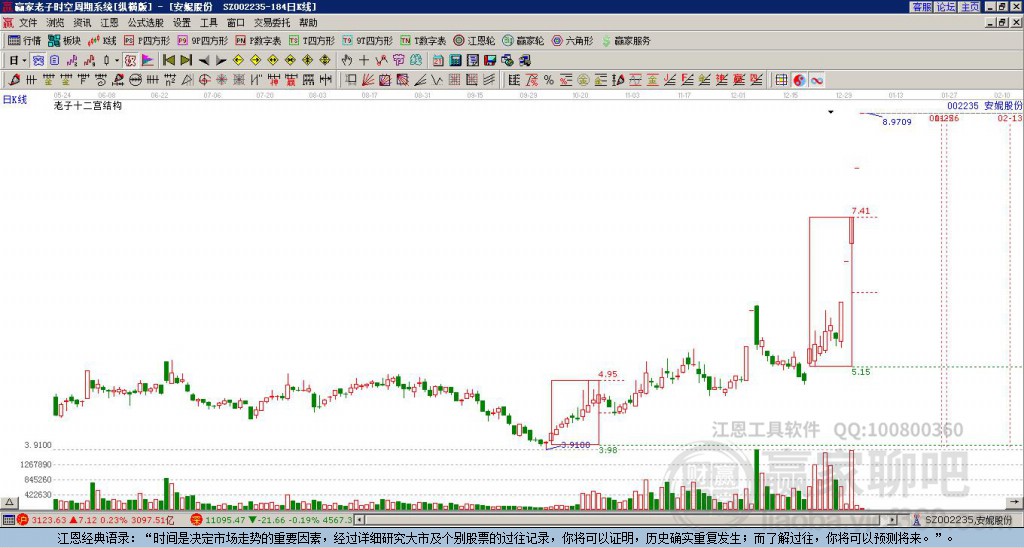1024x548 pixels.
Task: Click the yin-yang taiji icon
Action: click(x=800, y=80)
